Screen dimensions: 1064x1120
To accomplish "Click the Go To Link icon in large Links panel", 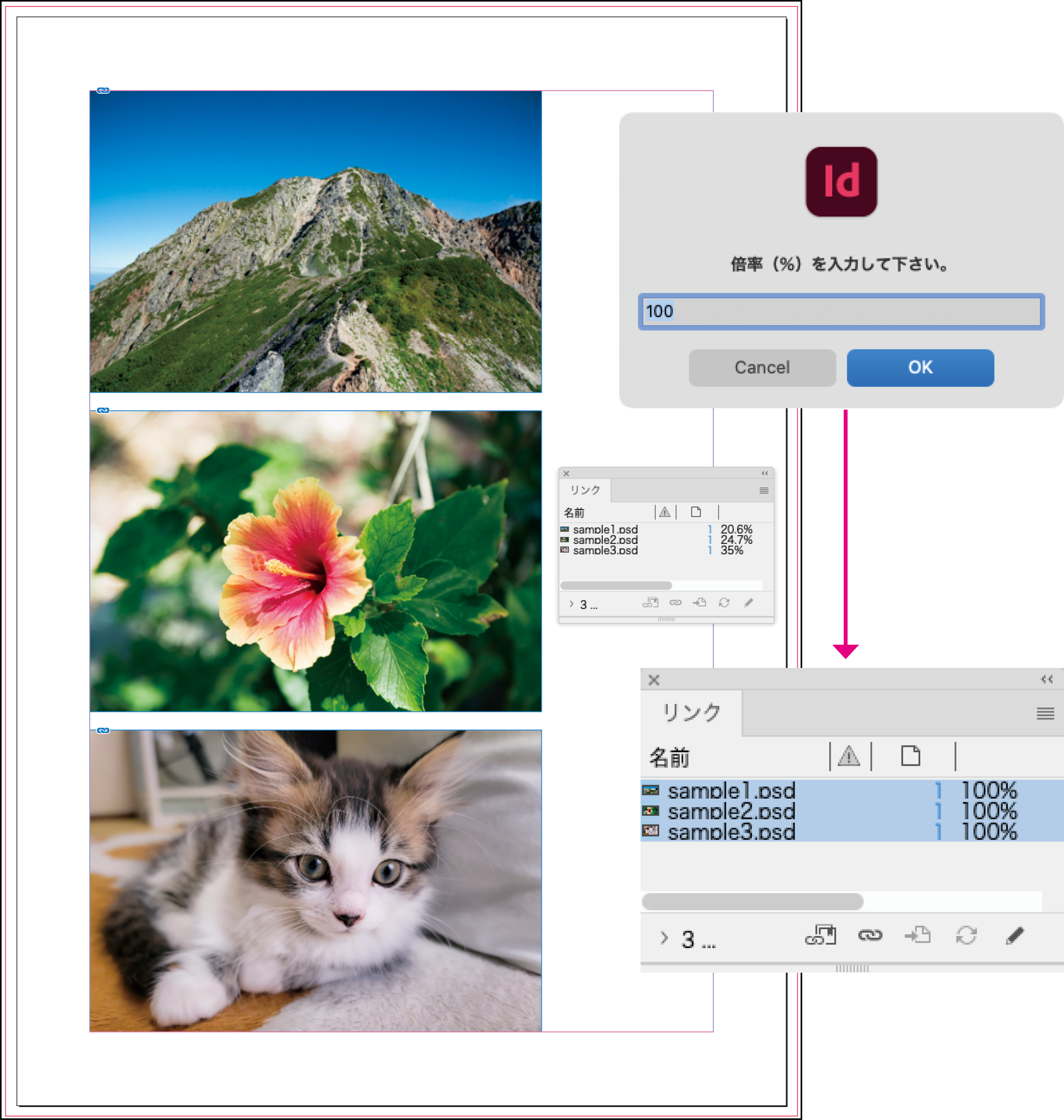I will point(917,935).
